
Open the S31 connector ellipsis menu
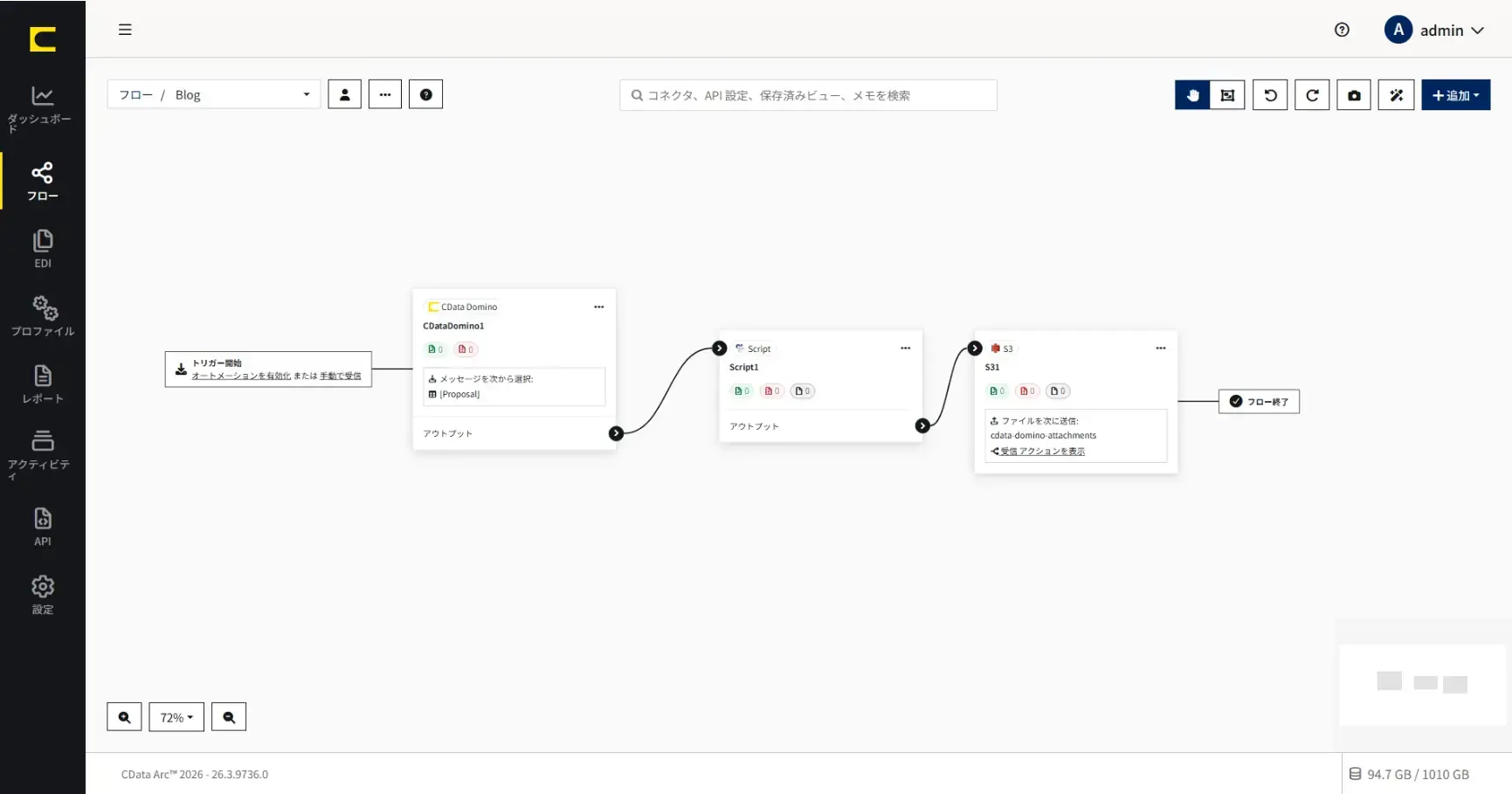click(1160, 348)
